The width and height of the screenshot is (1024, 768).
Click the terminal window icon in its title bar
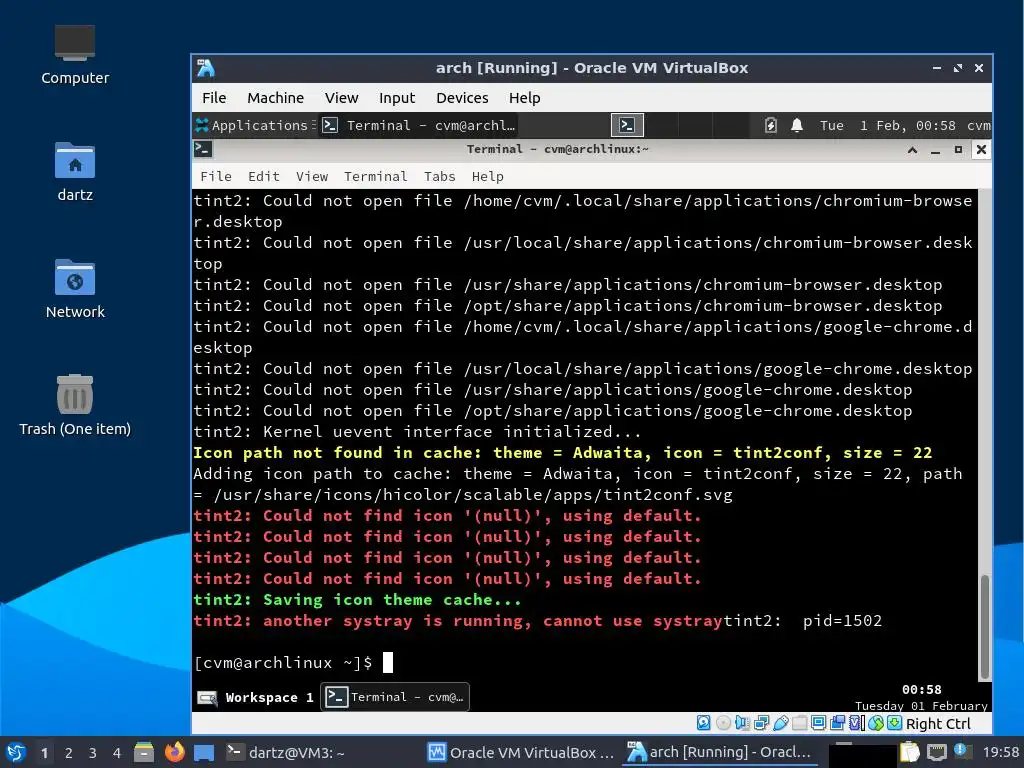[x=203, y=150]
